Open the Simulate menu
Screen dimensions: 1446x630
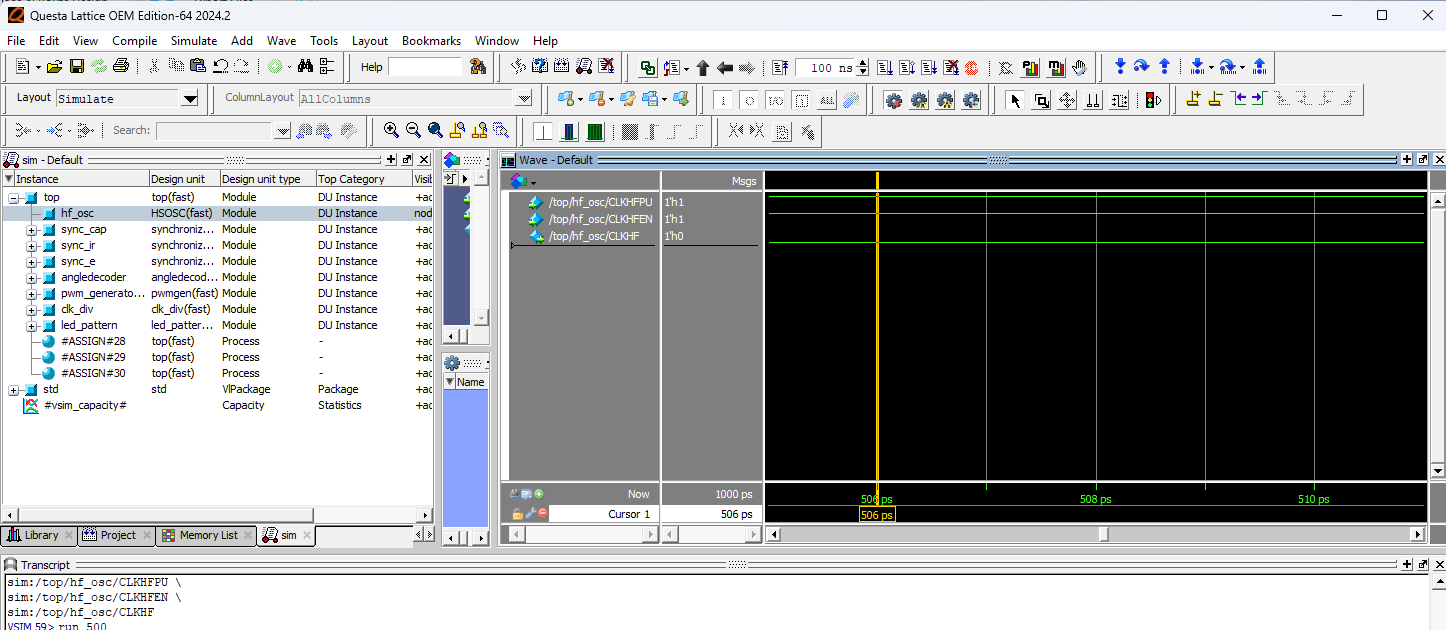193,41
